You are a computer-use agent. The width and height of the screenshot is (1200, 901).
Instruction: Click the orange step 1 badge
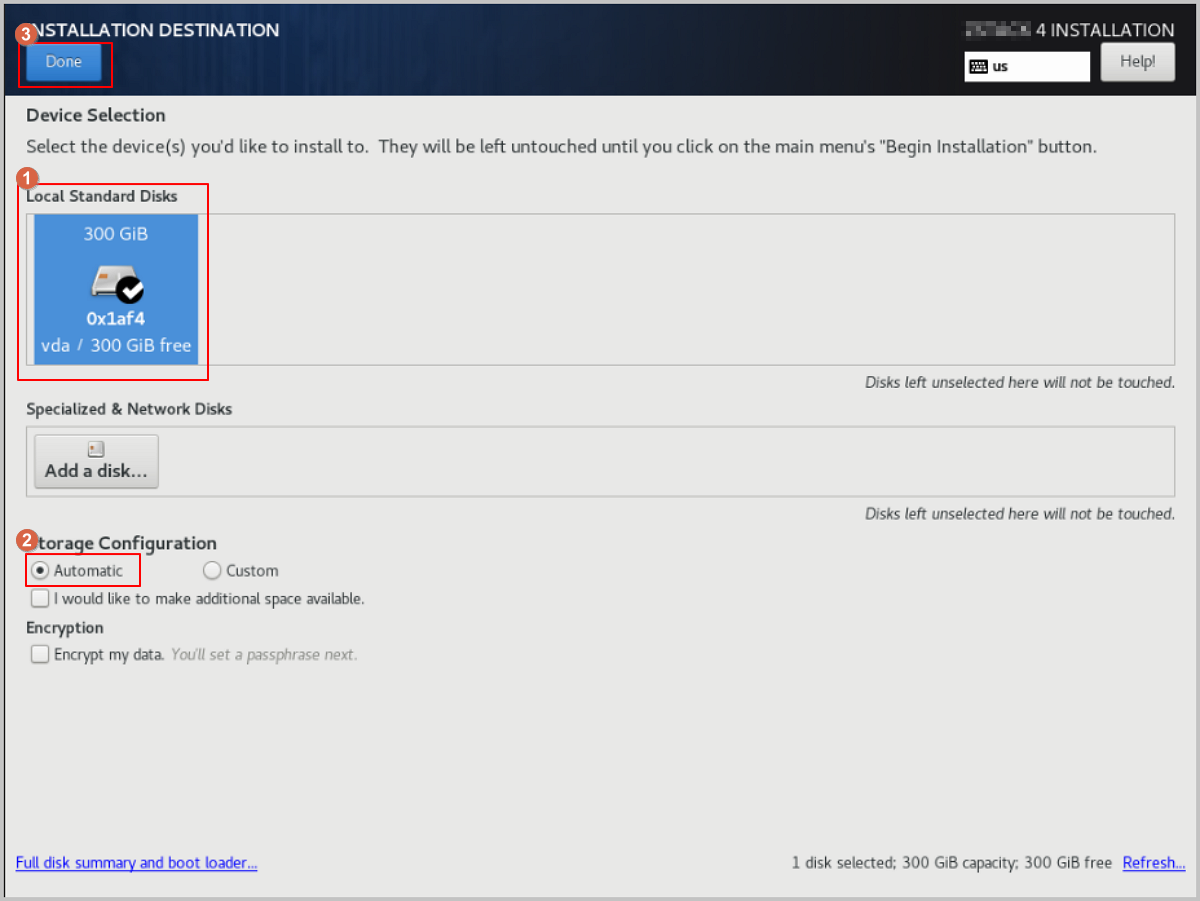29,177
